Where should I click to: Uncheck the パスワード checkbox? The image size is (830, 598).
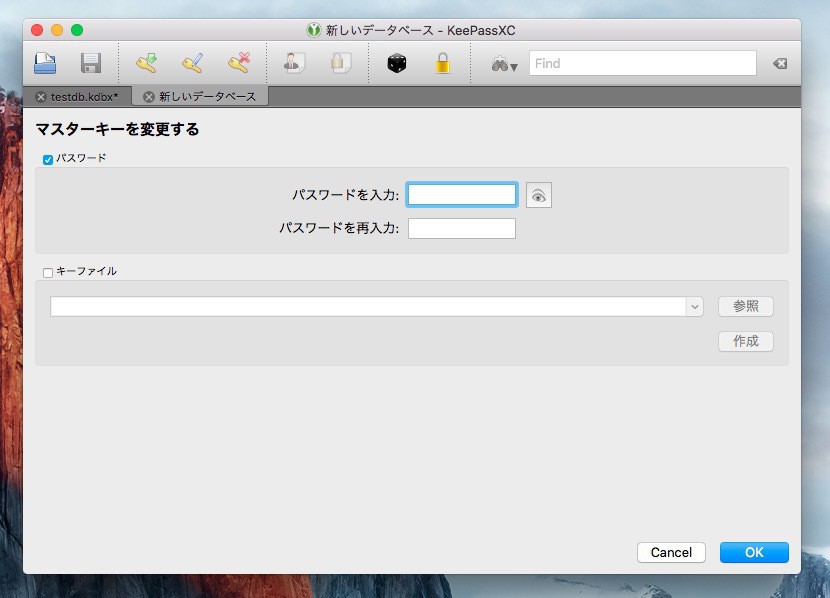(x=48, y=159)
